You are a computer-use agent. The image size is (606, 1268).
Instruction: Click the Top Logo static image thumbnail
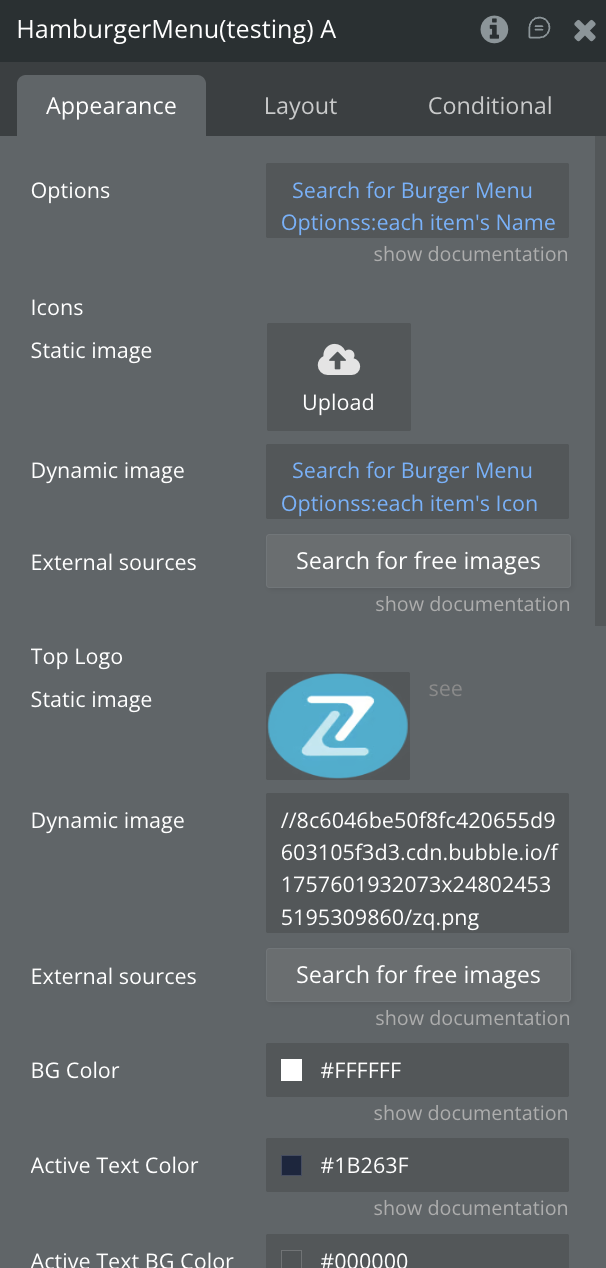click(x=338, y=726)
